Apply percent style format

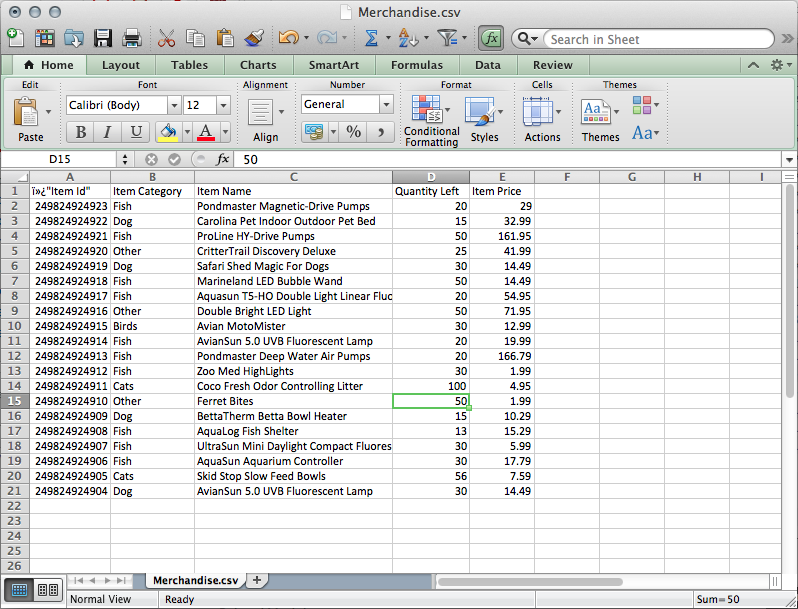354,132
